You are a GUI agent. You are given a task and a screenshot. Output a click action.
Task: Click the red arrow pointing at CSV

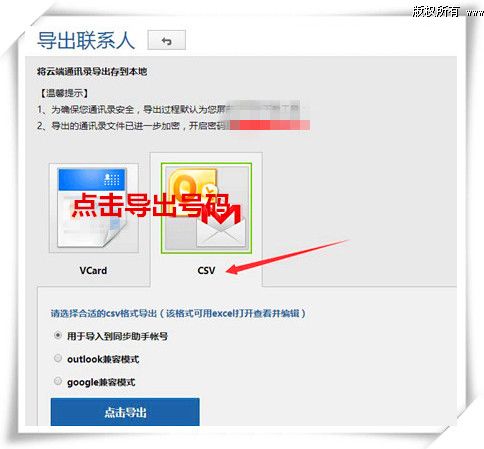coord(287,257)
